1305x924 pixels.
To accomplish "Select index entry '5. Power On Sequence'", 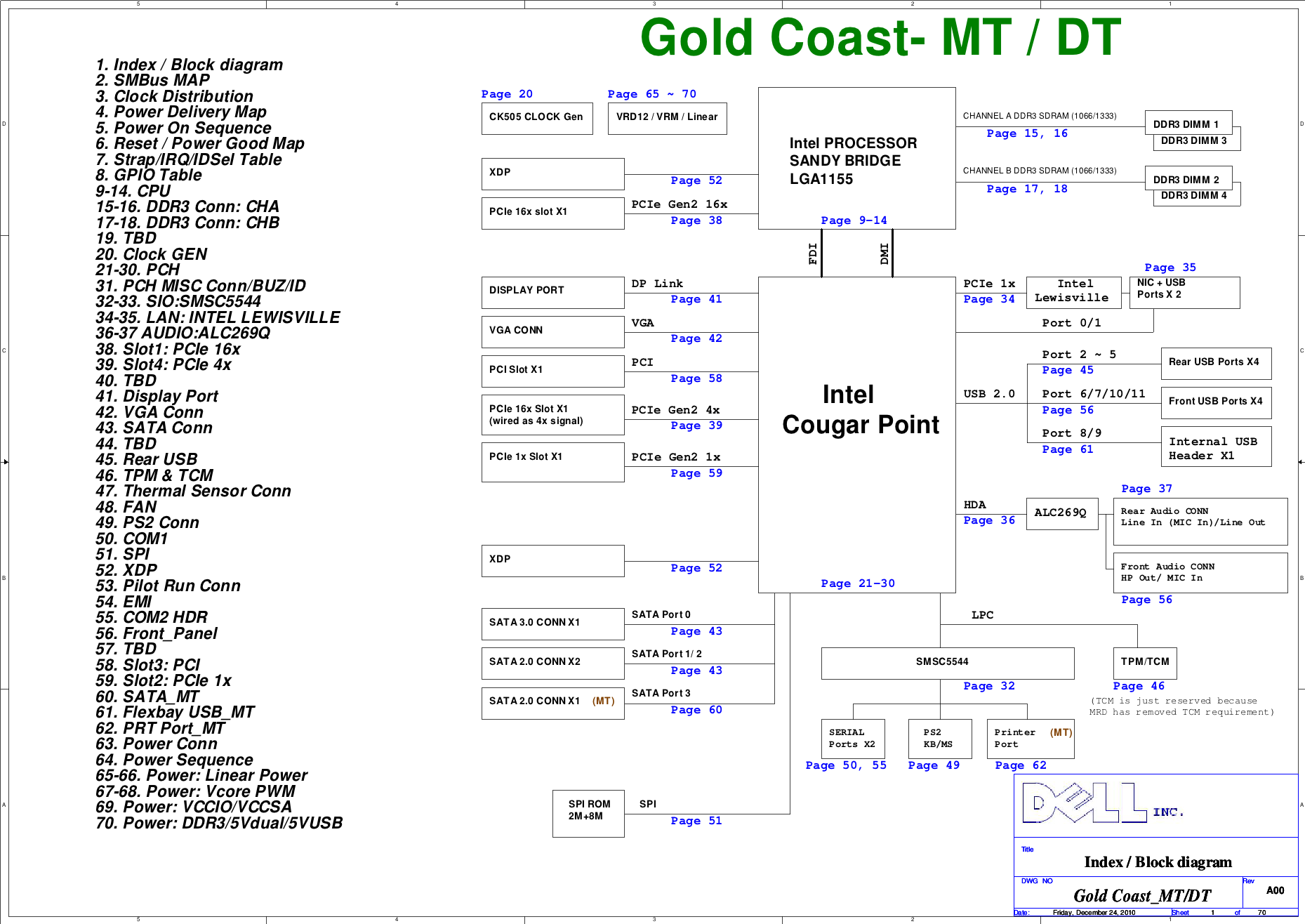I will point(183,128).
